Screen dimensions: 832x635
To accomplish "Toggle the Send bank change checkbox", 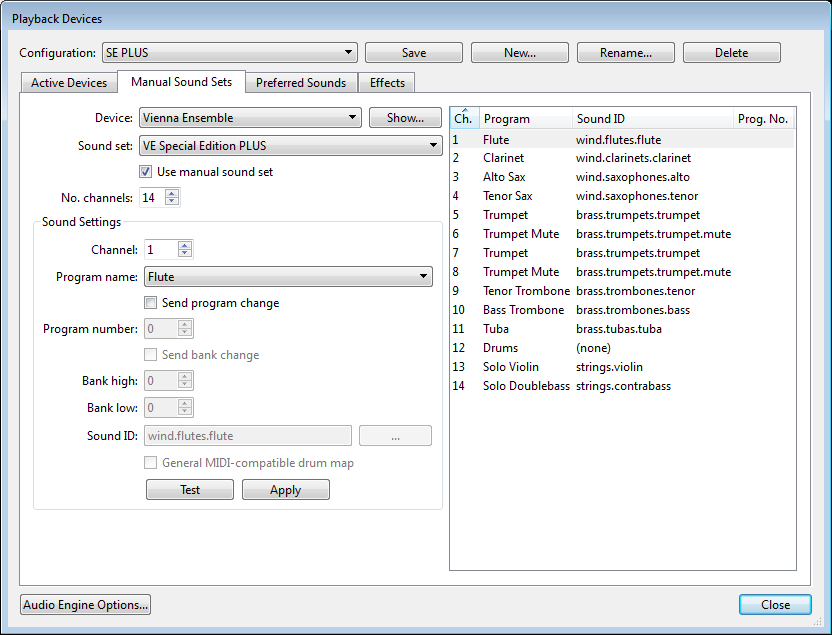I will click(x=151, y=355).
